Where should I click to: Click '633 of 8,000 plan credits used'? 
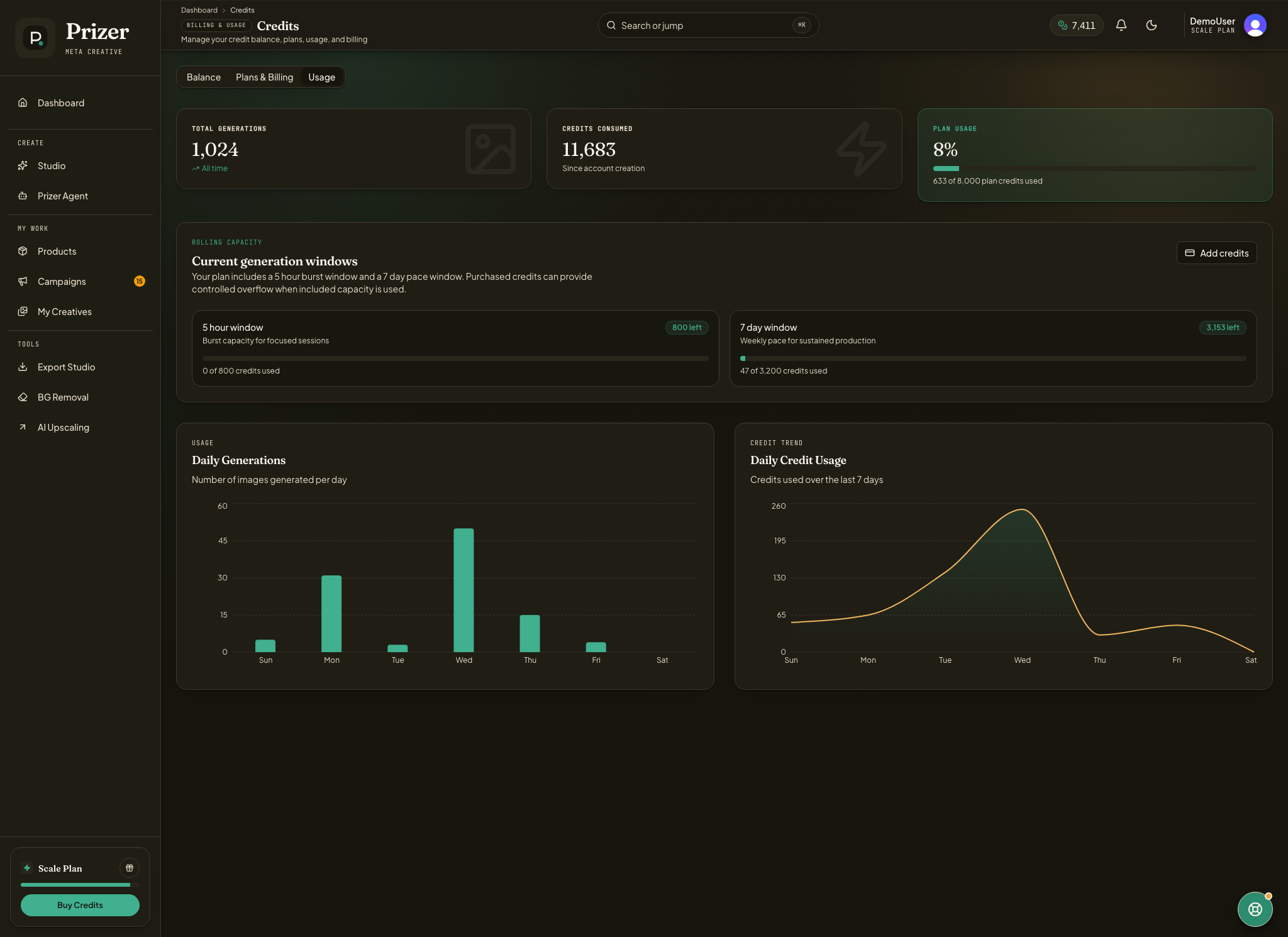(987, 181)
